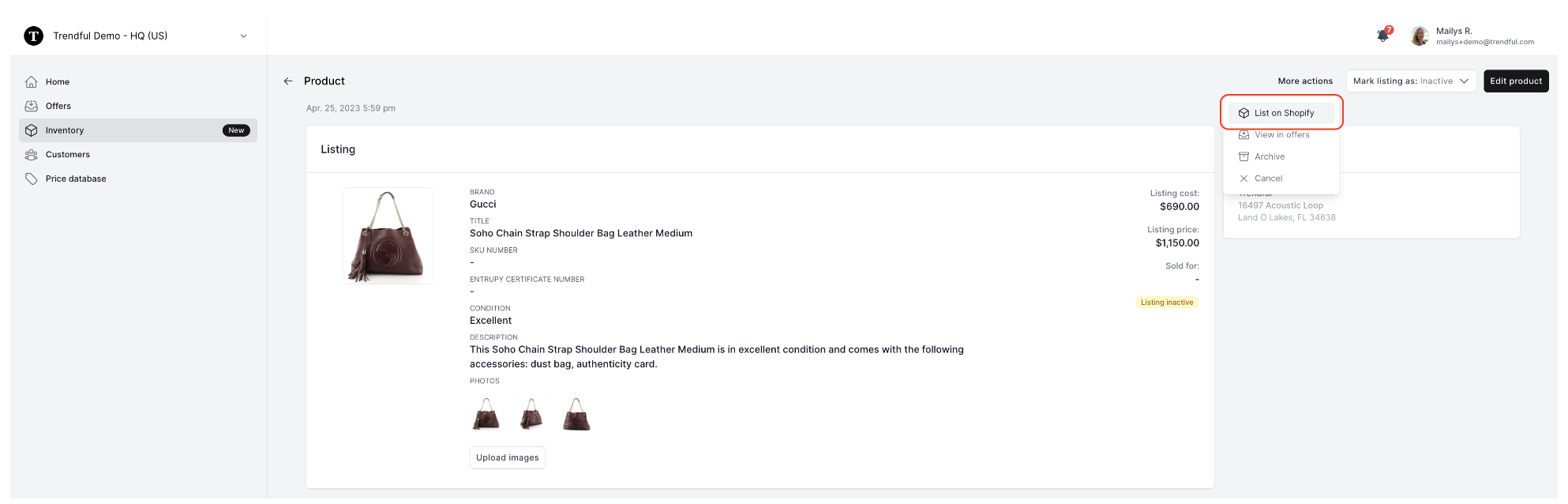Image resolution: width=1568 pixels, height=504 pixels.
Task: Click the Price database tag icon
Action: (32, 179)
